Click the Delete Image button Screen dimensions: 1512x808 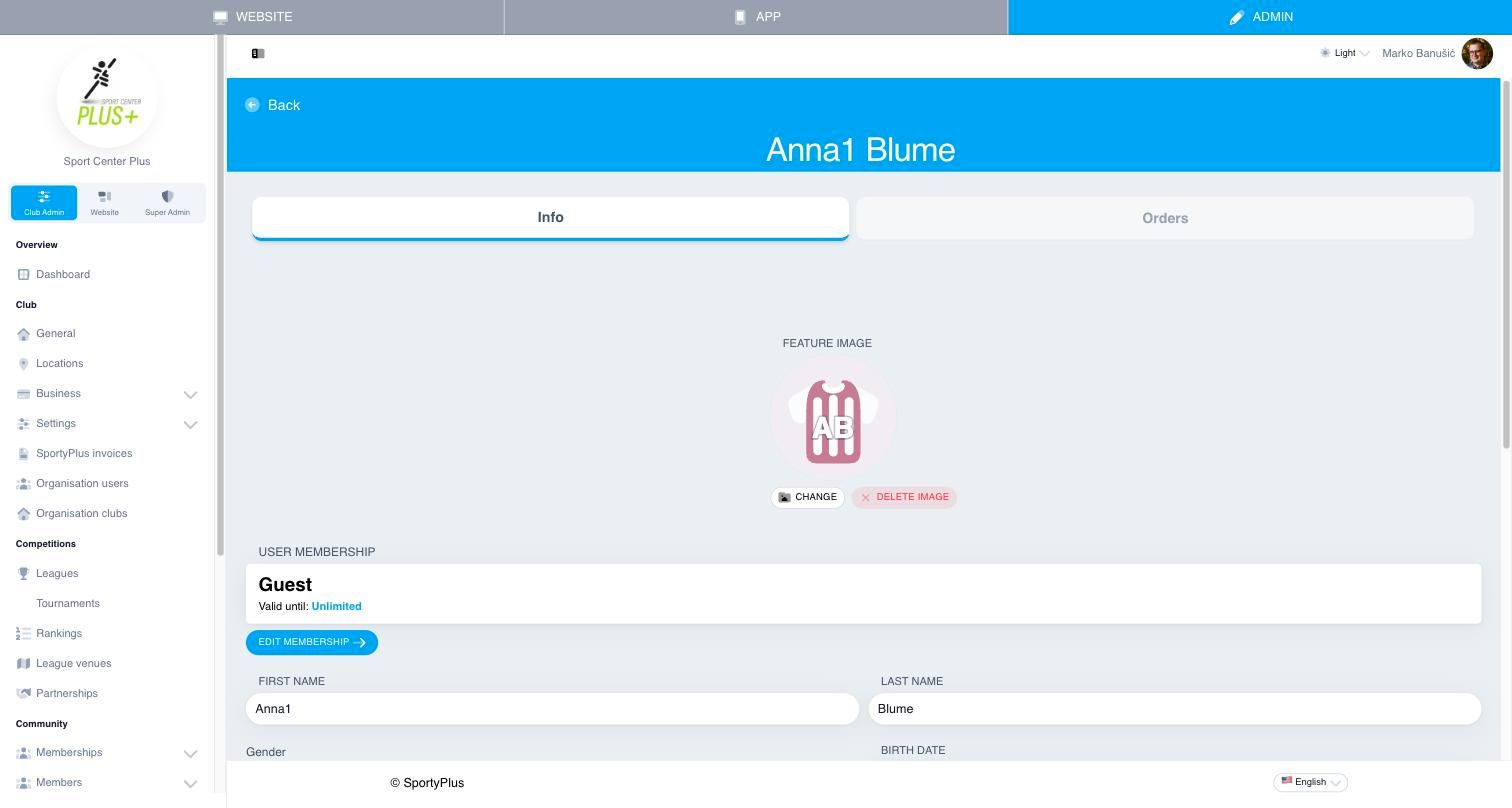tap(904, 497)
